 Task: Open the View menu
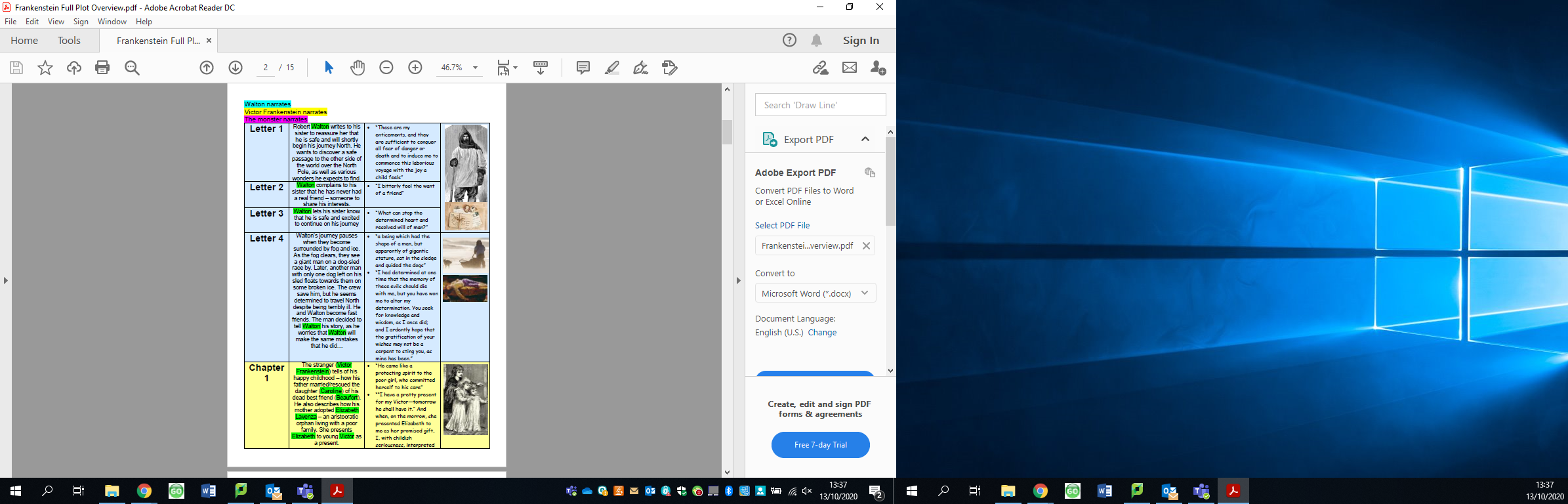coord(56,22)
